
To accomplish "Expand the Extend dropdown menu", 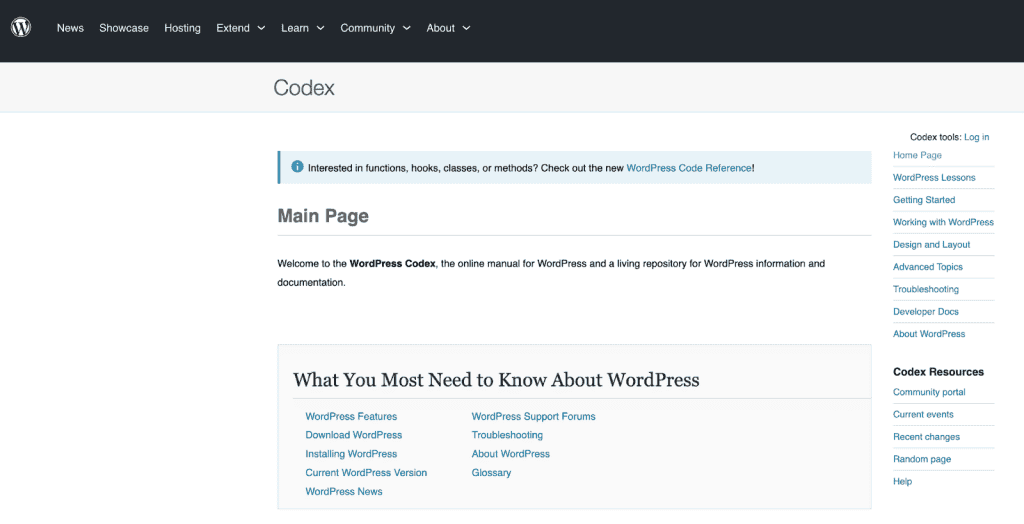I will 241,28.
